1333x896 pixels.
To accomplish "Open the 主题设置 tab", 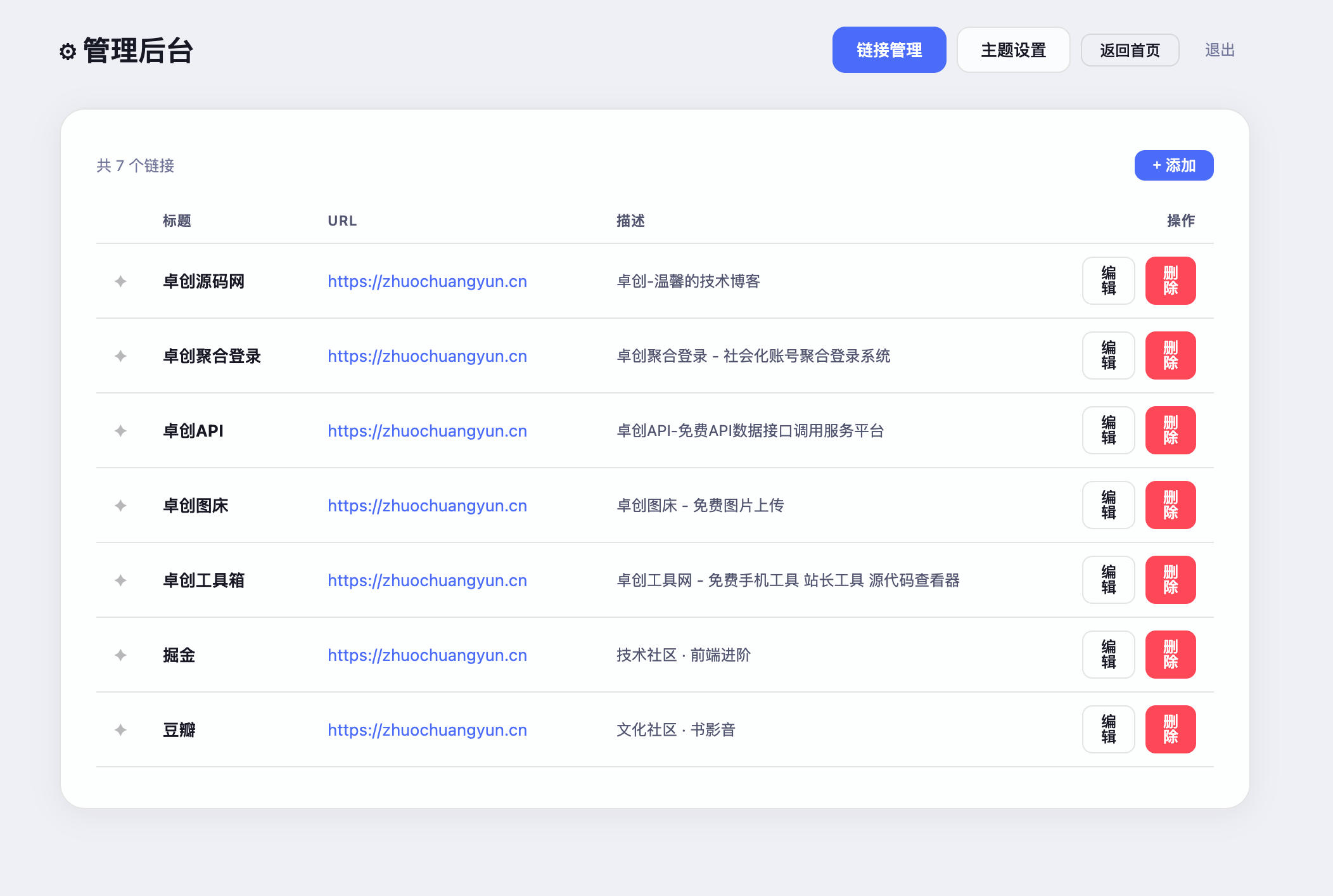I will pos(1013,49).
